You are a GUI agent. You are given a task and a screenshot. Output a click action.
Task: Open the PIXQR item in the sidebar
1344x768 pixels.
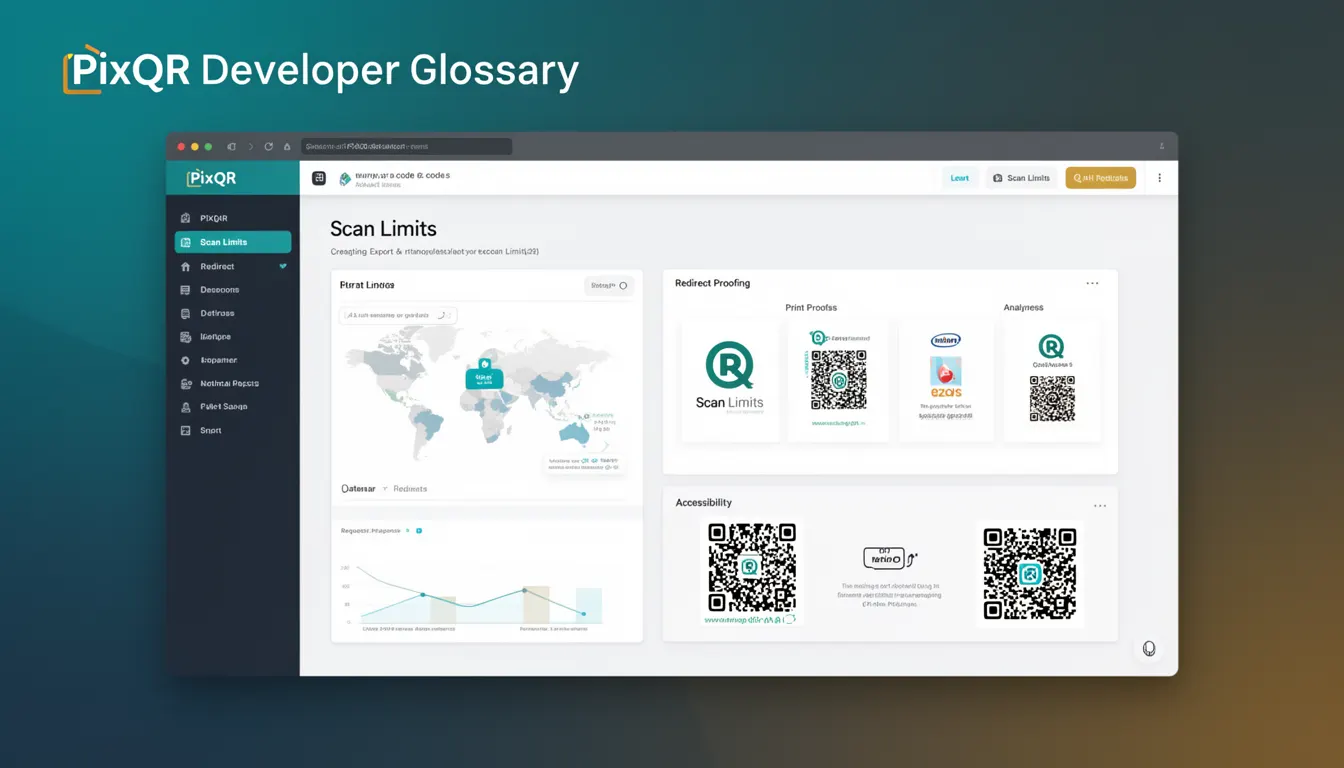(233, 218)
